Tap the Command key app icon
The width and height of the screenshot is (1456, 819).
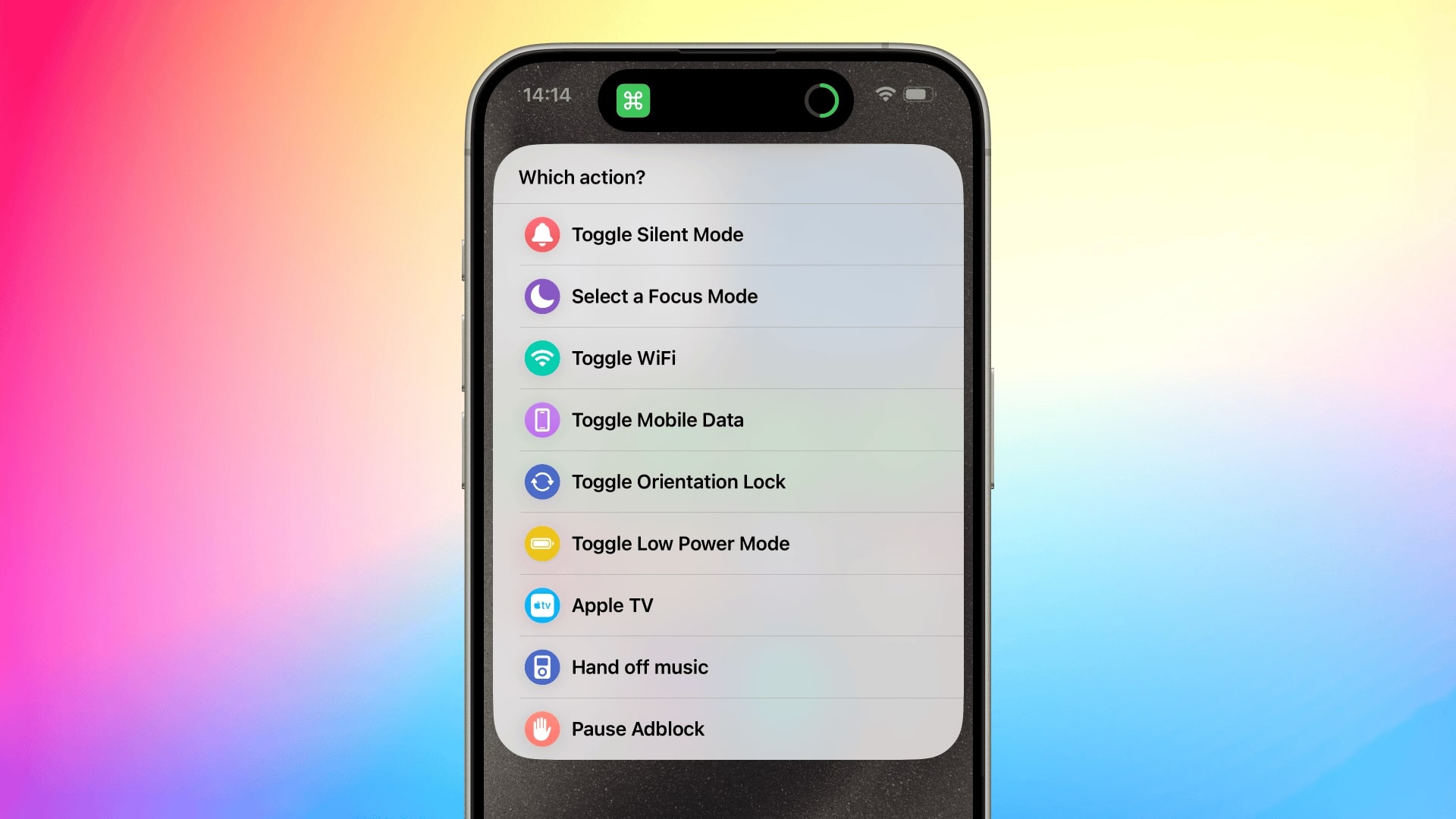click(x=633, y=99)
